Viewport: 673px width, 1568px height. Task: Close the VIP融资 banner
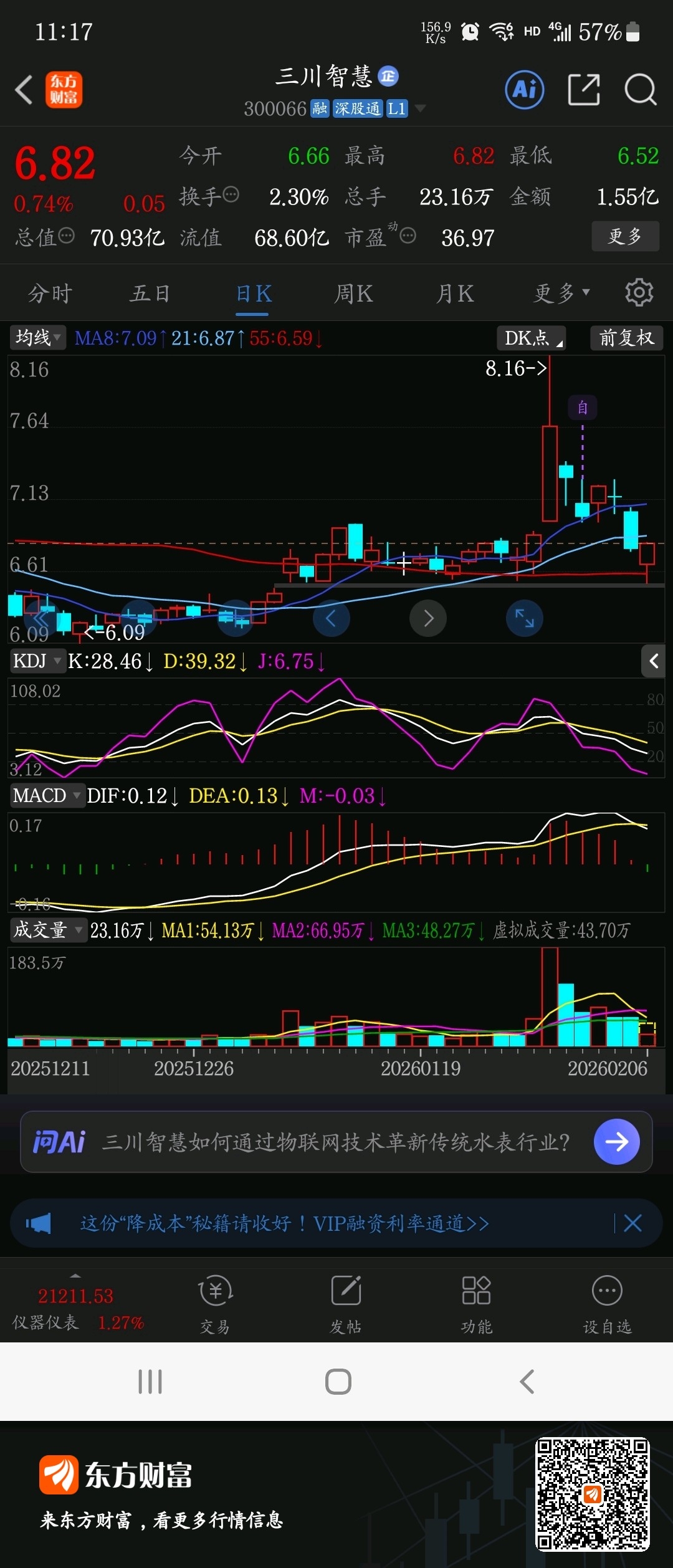[x=633, y=1223]
